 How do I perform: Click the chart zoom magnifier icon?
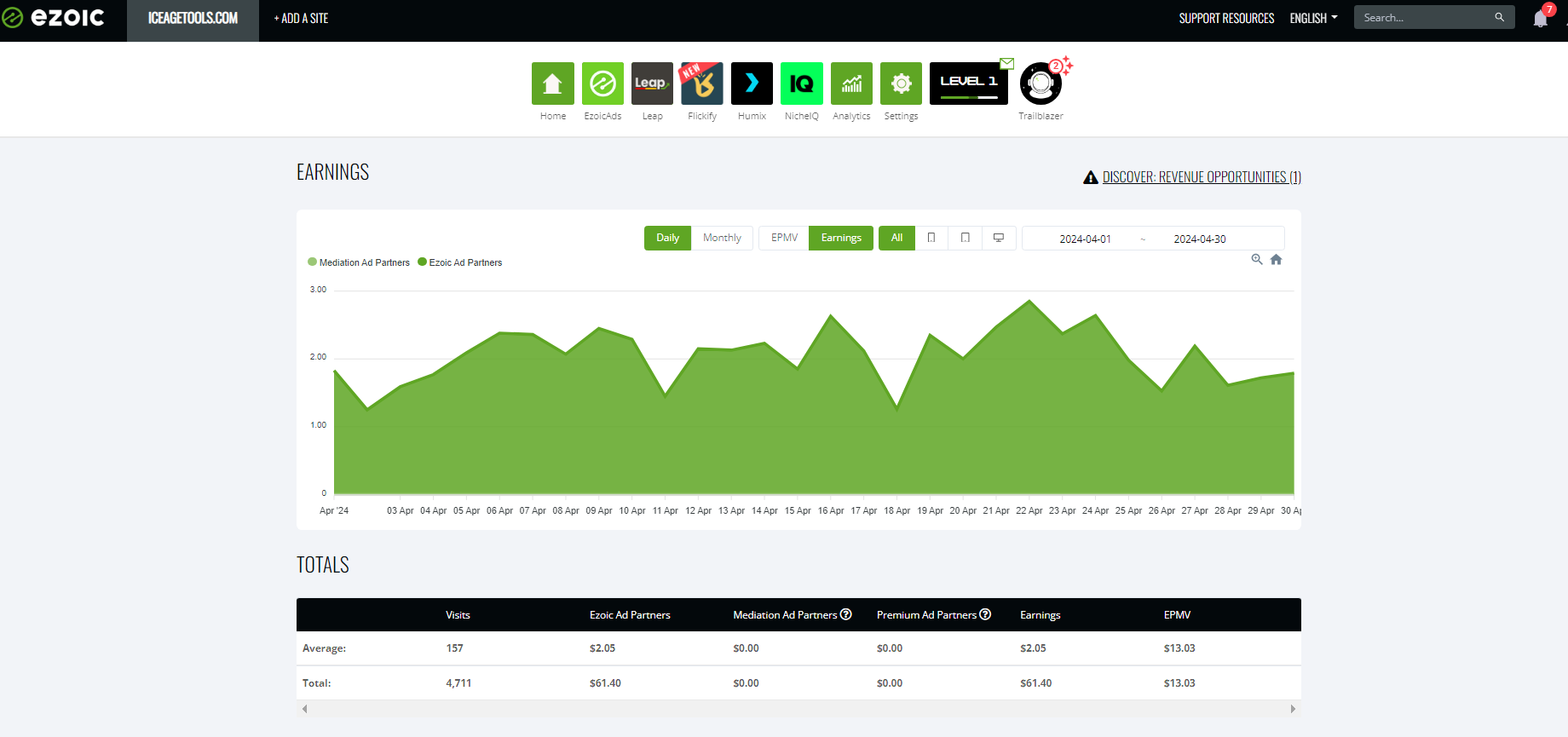pyautogui.click(x=1257, y=260)
